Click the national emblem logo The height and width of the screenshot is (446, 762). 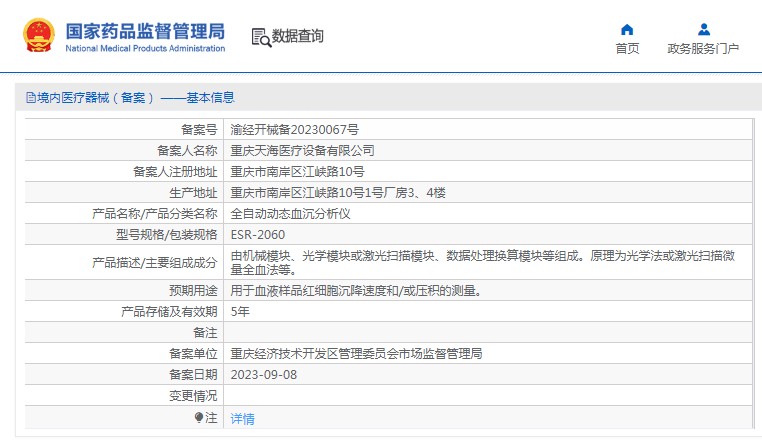click(x=39, y=35)
